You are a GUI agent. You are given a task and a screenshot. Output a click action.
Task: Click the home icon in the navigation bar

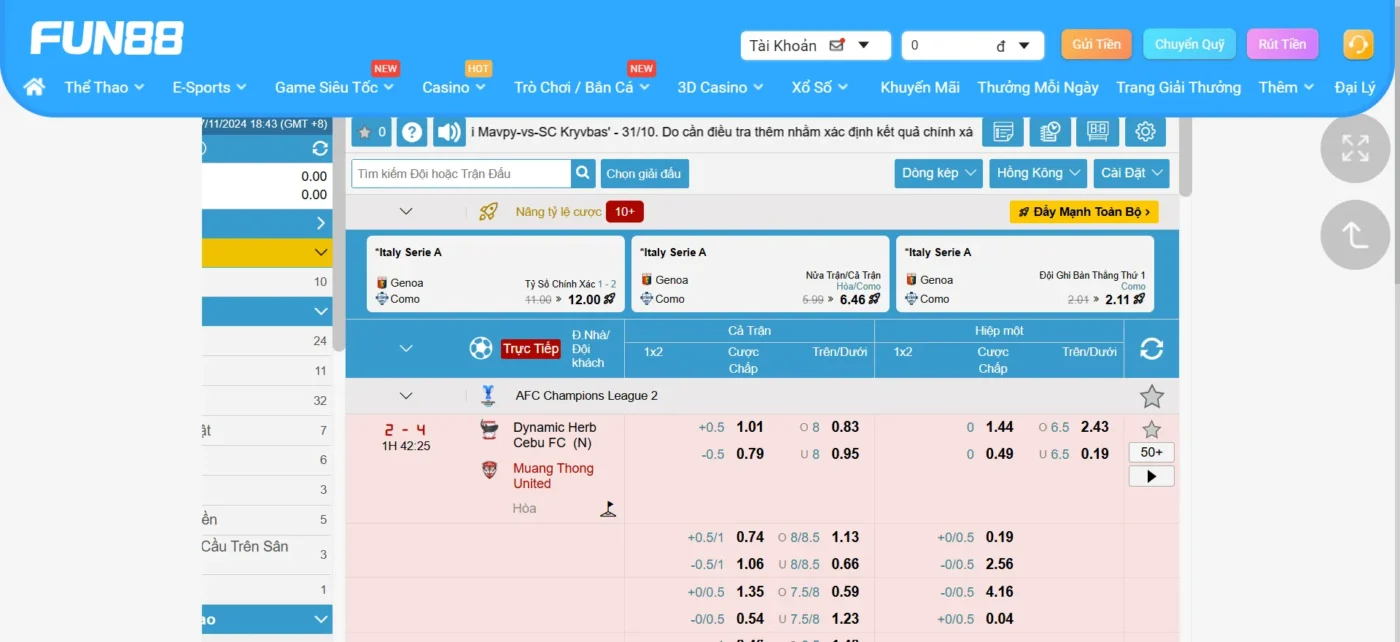[34, 87]
